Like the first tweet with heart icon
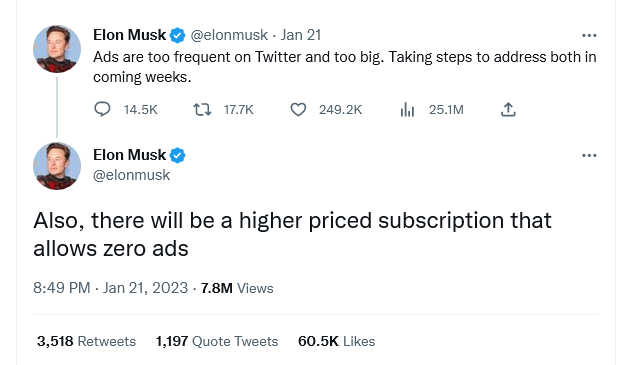This screenshot has height=365, width=621. (x=298, y=110)
